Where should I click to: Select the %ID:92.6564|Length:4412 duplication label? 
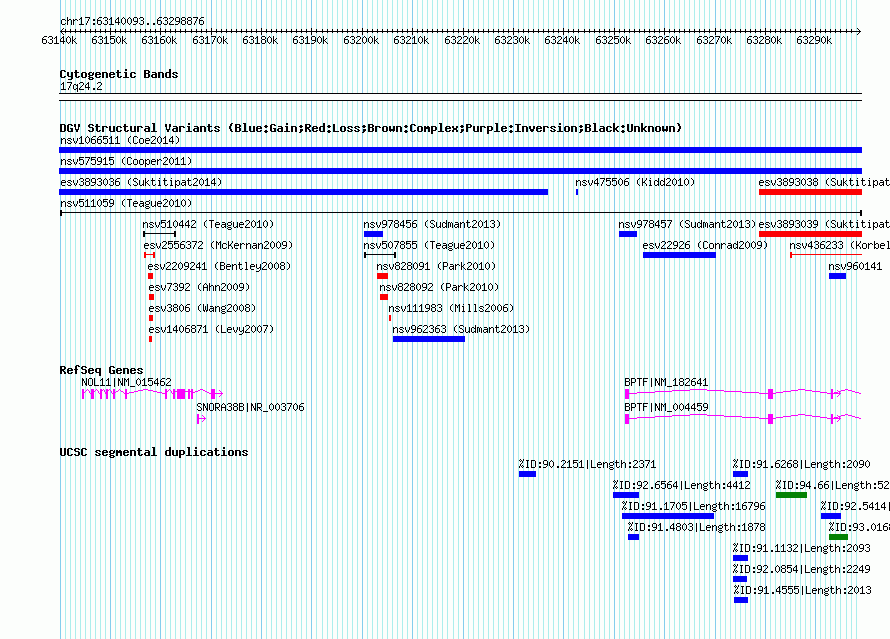pyautogui.click(x=682, y=485)
